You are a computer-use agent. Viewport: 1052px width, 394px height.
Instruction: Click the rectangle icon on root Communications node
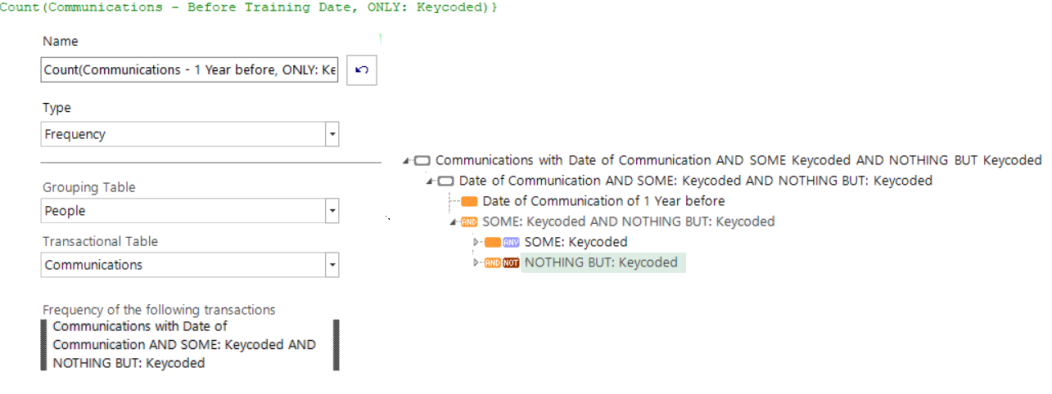pos(422,161)
